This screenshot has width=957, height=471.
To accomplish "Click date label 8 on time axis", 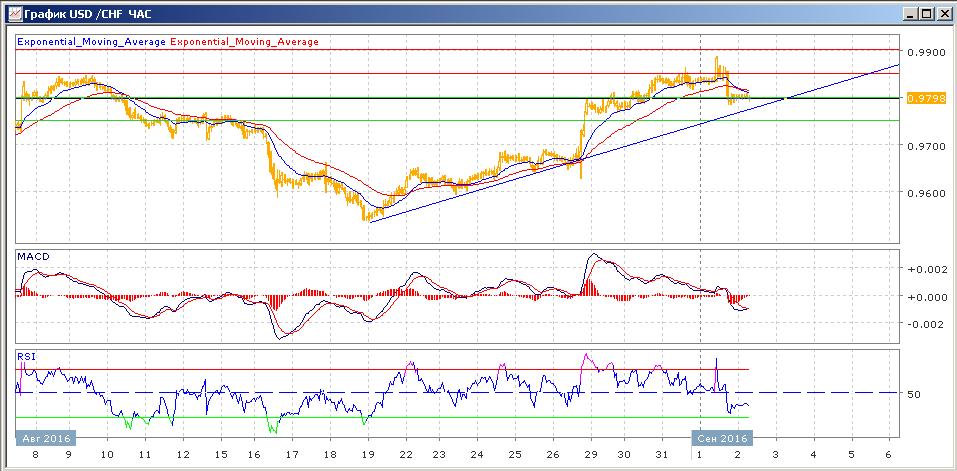I will pyautogui.click(x=35, y=455).
